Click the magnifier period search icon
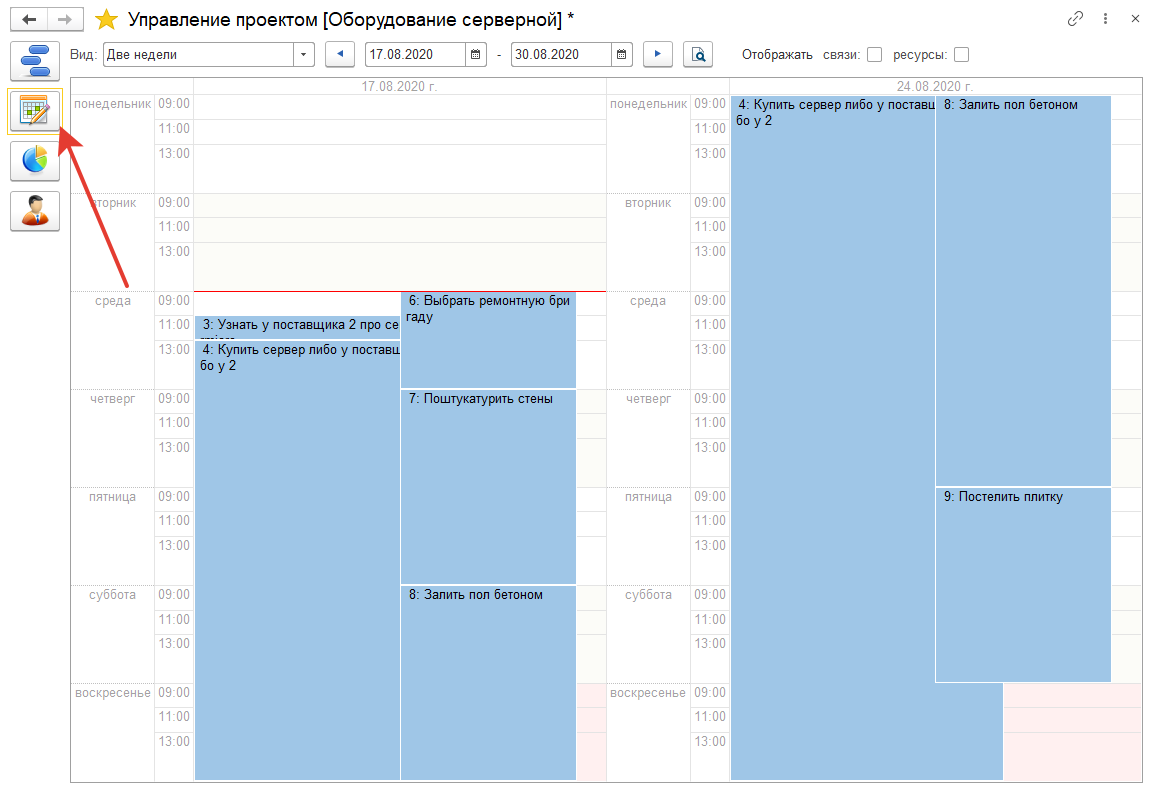 coord(697,55)
